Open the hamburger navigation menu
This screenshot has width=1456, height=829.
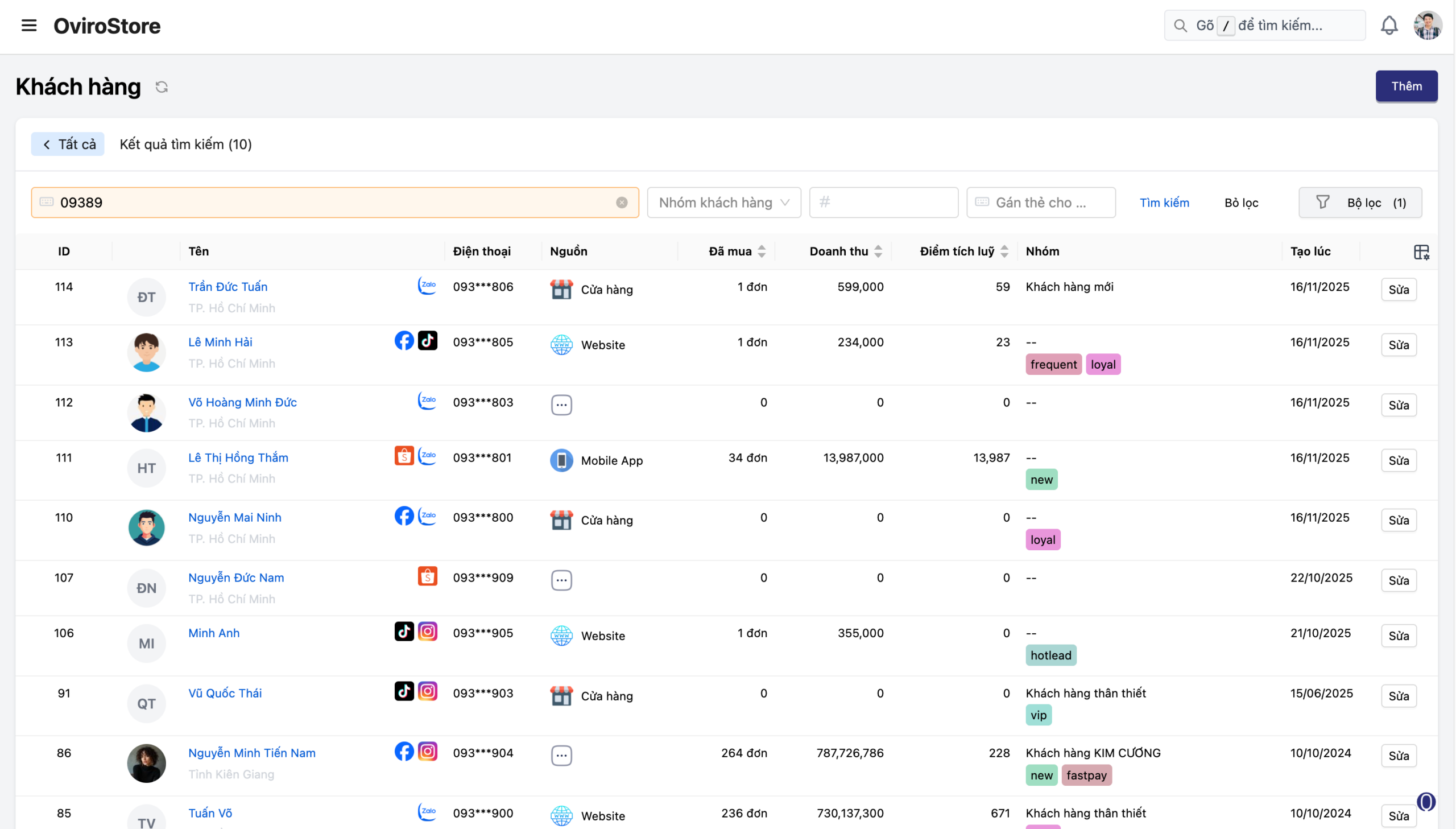[x=28, y=26]
